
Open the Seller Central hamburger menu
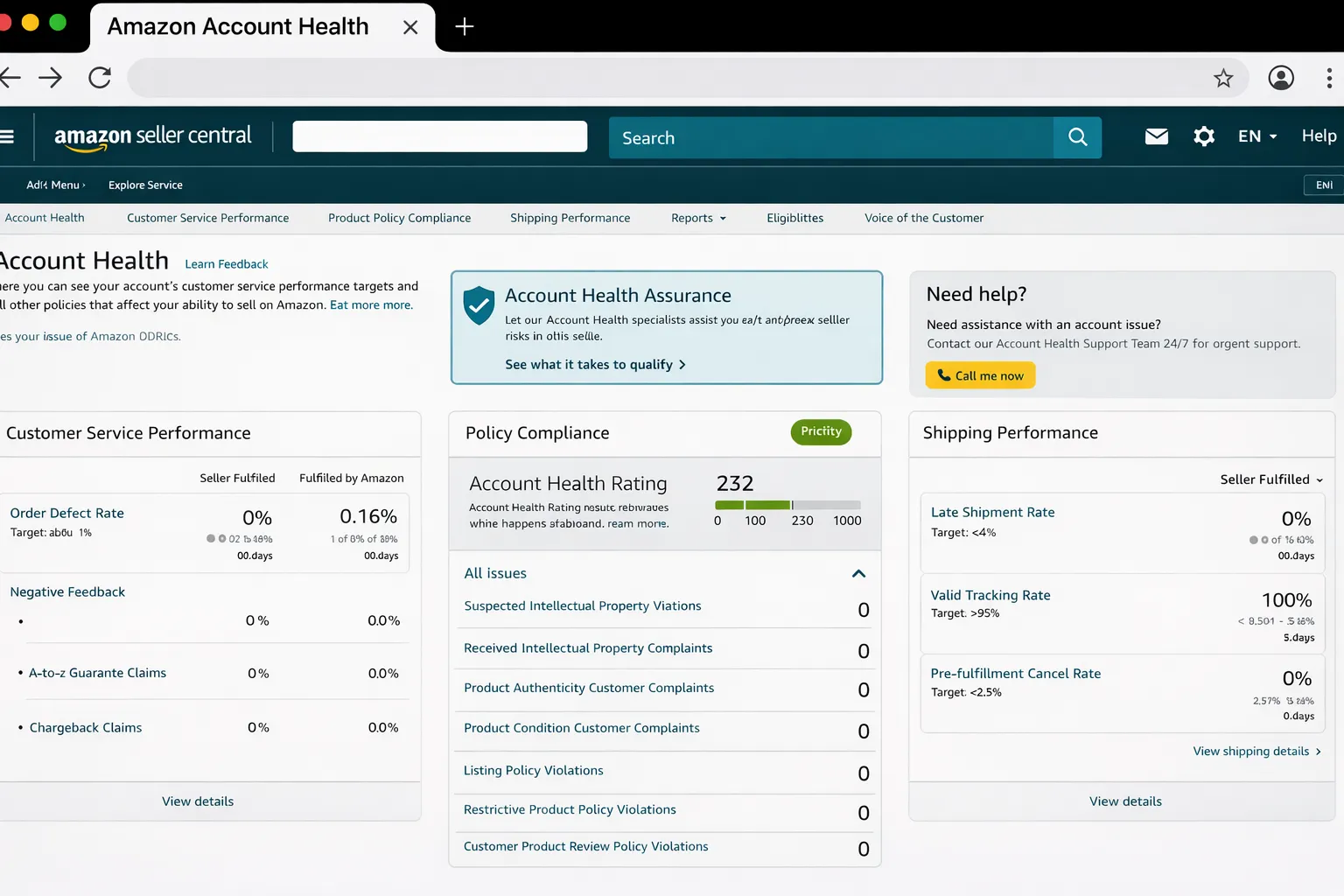pos(7,136)
